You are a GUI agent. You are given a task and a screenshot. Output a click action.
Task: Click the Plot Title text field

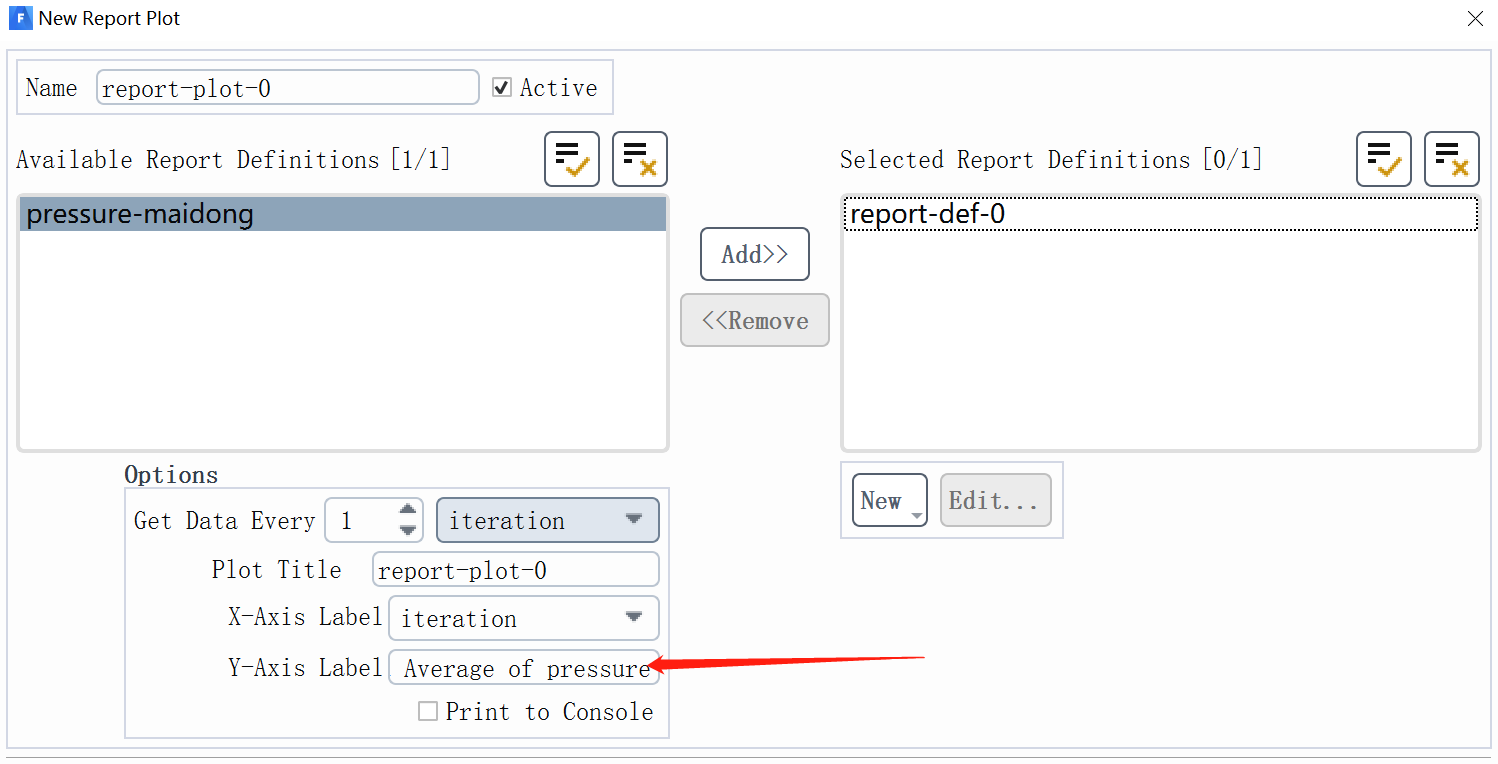[x=515, y=570]
